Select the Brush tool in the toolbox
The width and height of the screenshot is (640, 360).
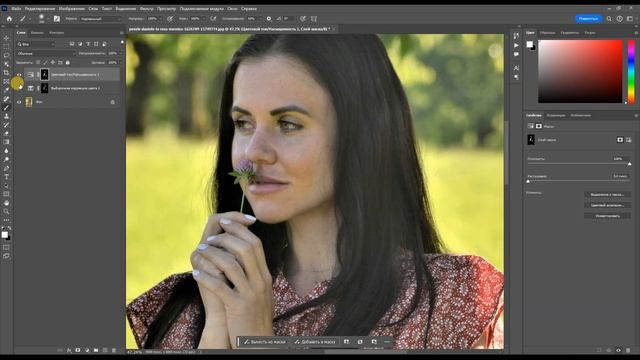click(6, 107)
